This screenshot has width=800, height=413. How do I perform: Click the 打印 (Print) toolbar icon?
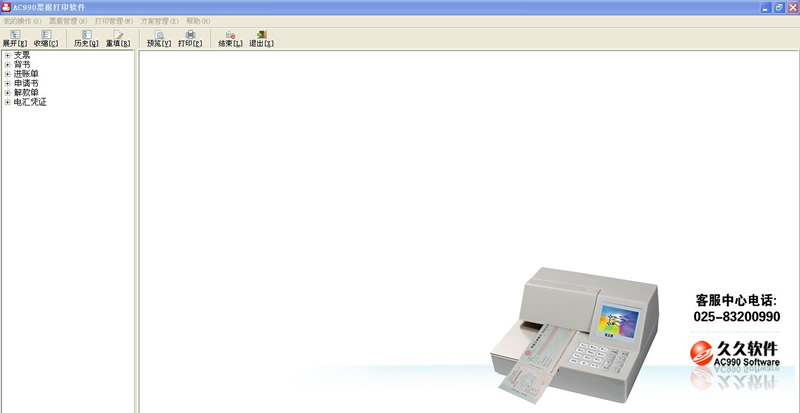tap(190, 38)
